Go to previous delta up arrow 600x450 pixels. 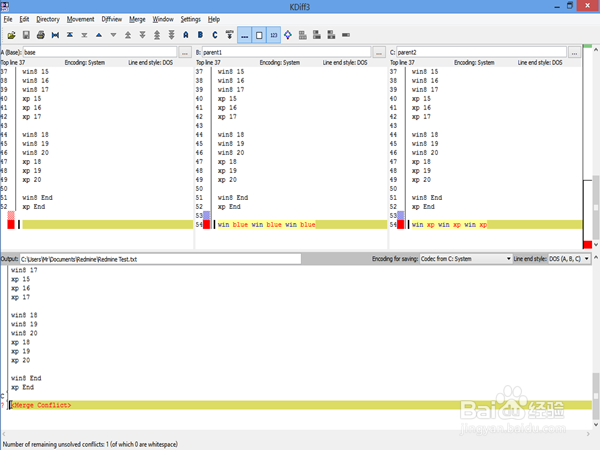click(99, 35)
